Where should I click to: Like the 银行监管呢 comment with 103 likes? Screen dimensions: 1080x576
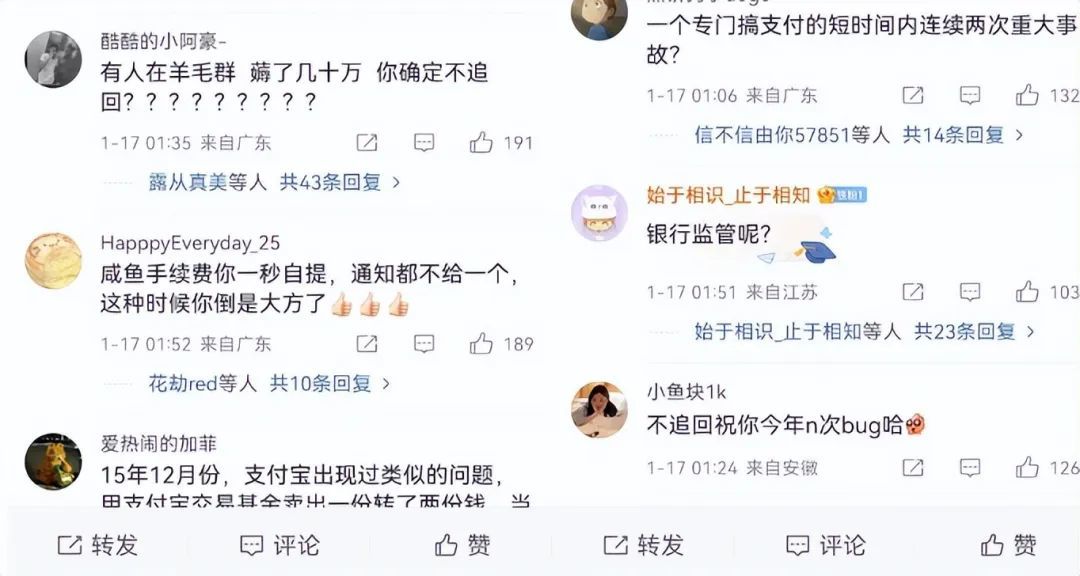tap(1027, 291)
